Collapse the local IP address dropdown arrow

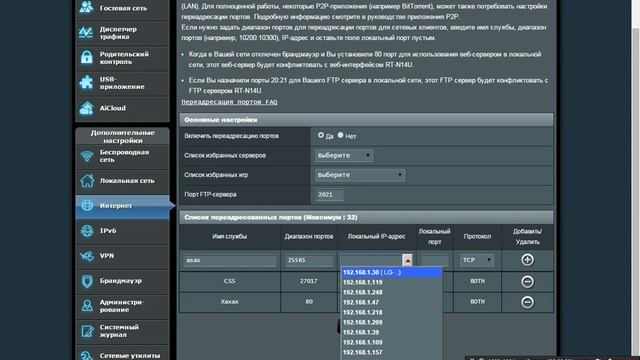click(407, 260)
